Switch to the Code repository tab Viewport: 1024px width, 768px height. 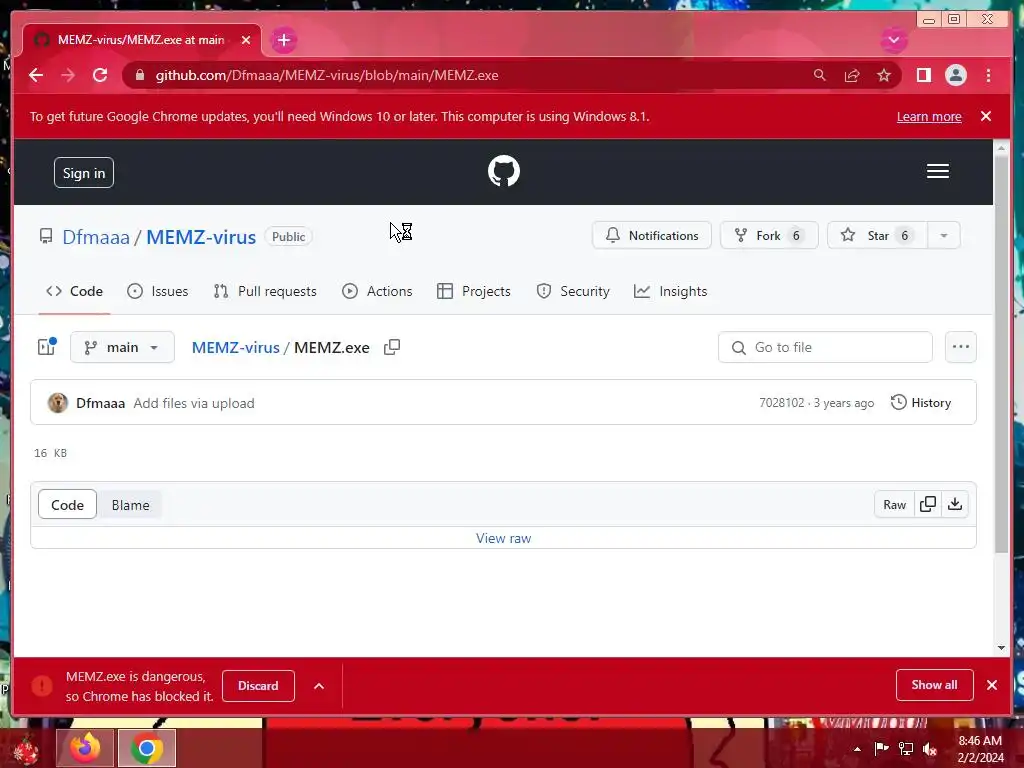coord(74,291)
